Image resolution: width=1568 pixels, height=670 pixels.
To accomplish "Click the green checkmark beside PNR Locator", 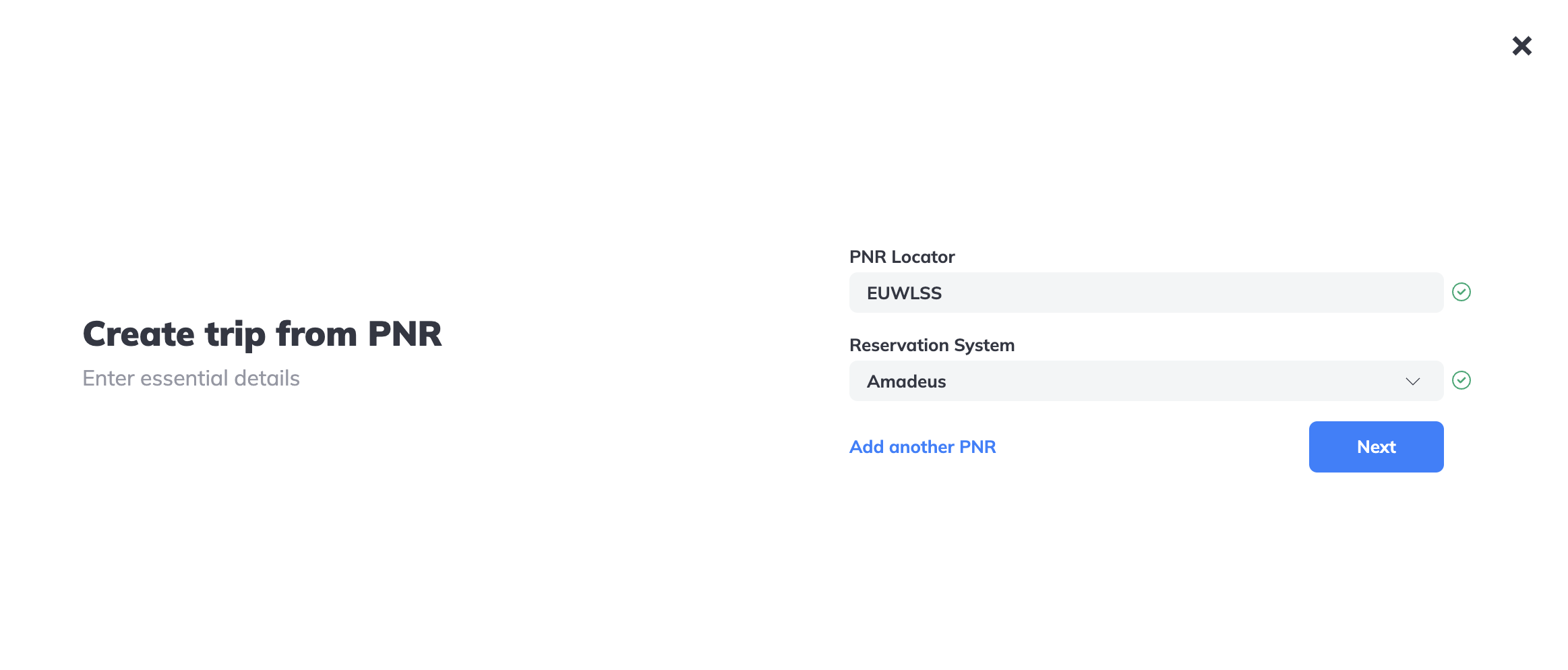I will (x=1461, y=292).
